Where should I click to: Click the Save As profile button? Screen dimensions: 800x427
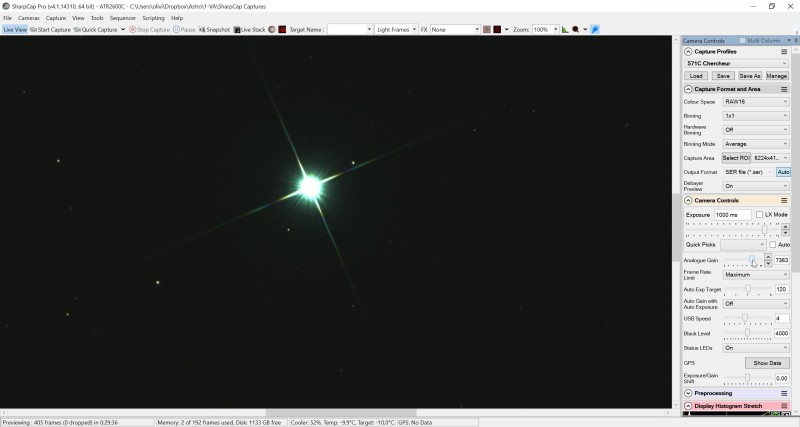click(x=749, y=76)
